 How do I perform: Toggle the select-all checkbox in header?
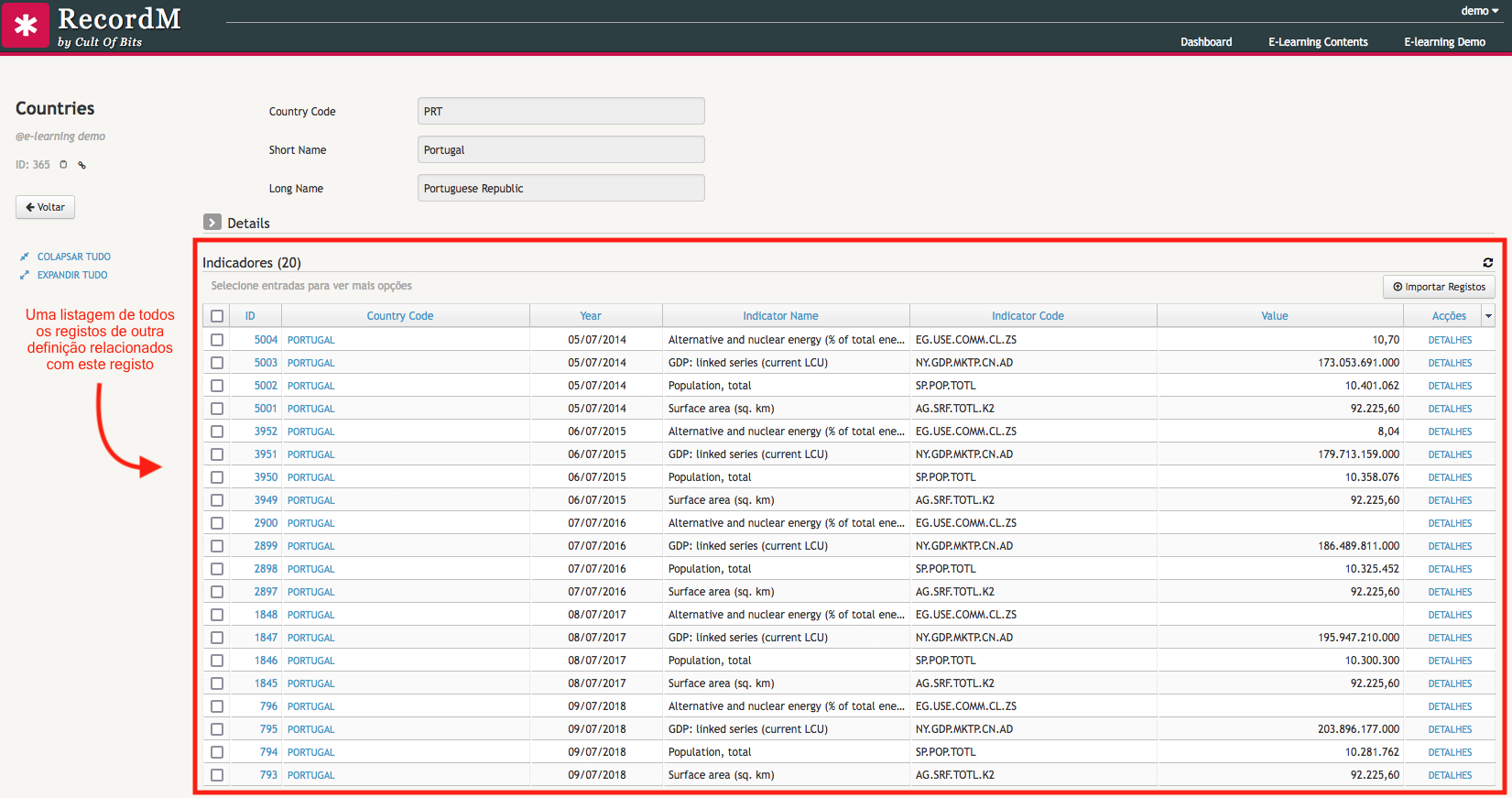pyautogui.click(x=217, y=316)
